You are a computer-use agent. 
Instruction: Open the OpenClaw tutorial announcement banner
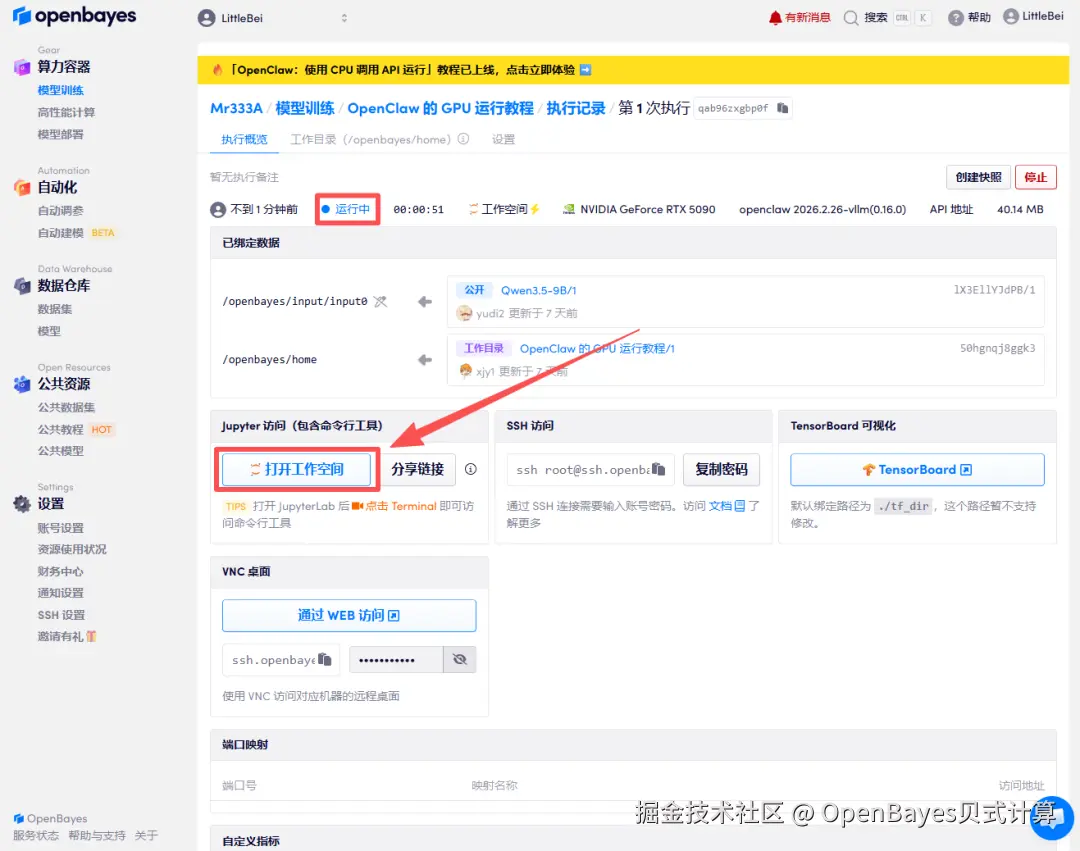(633, 70)
